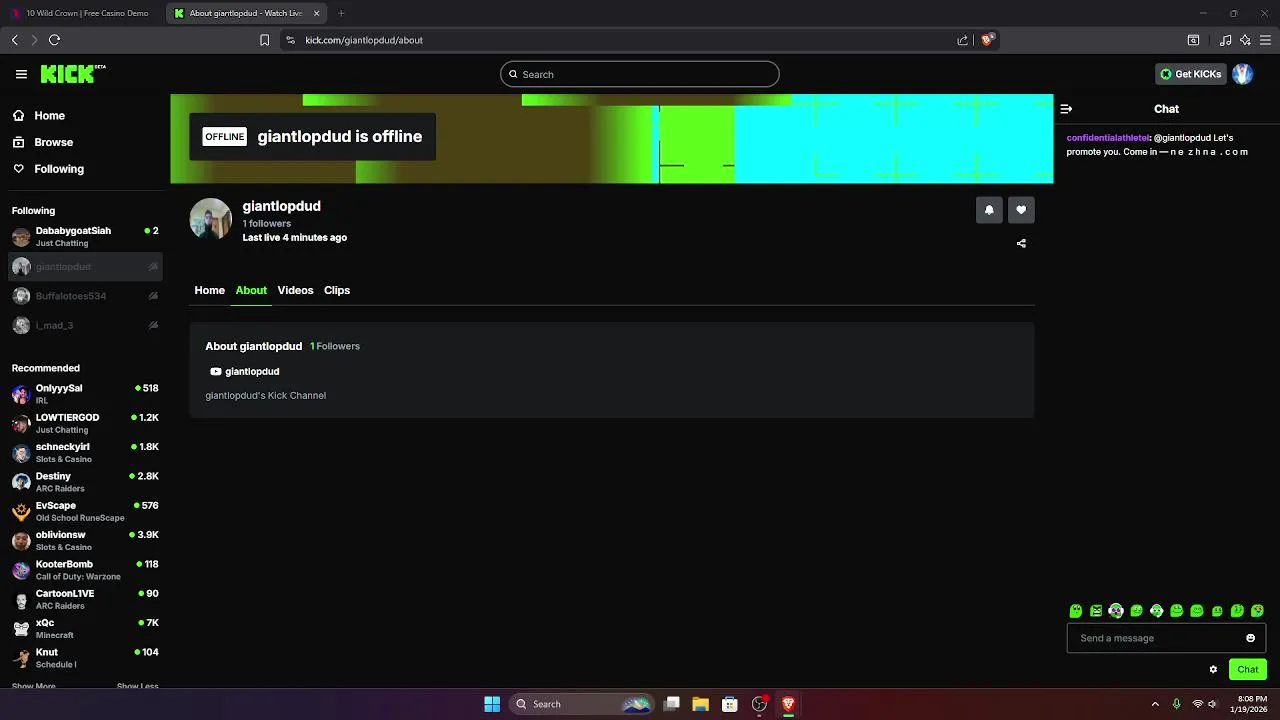Image resolution: width=1280 pixels, height=720 pixels.
Task: Click the last heart-eyes emote in chat
Action: click(1257, 611)
